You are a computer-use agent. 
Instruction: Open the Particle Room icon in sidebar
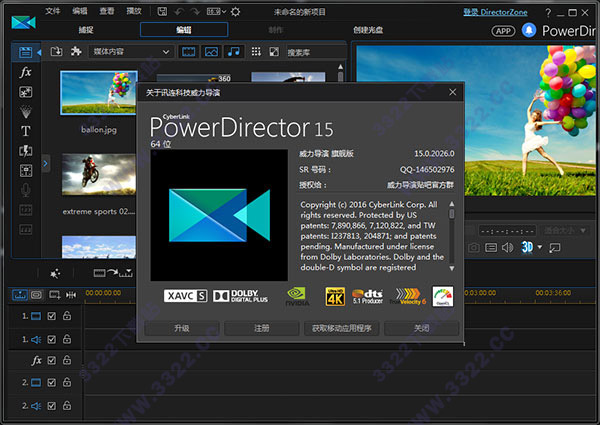tap(25, 112)
